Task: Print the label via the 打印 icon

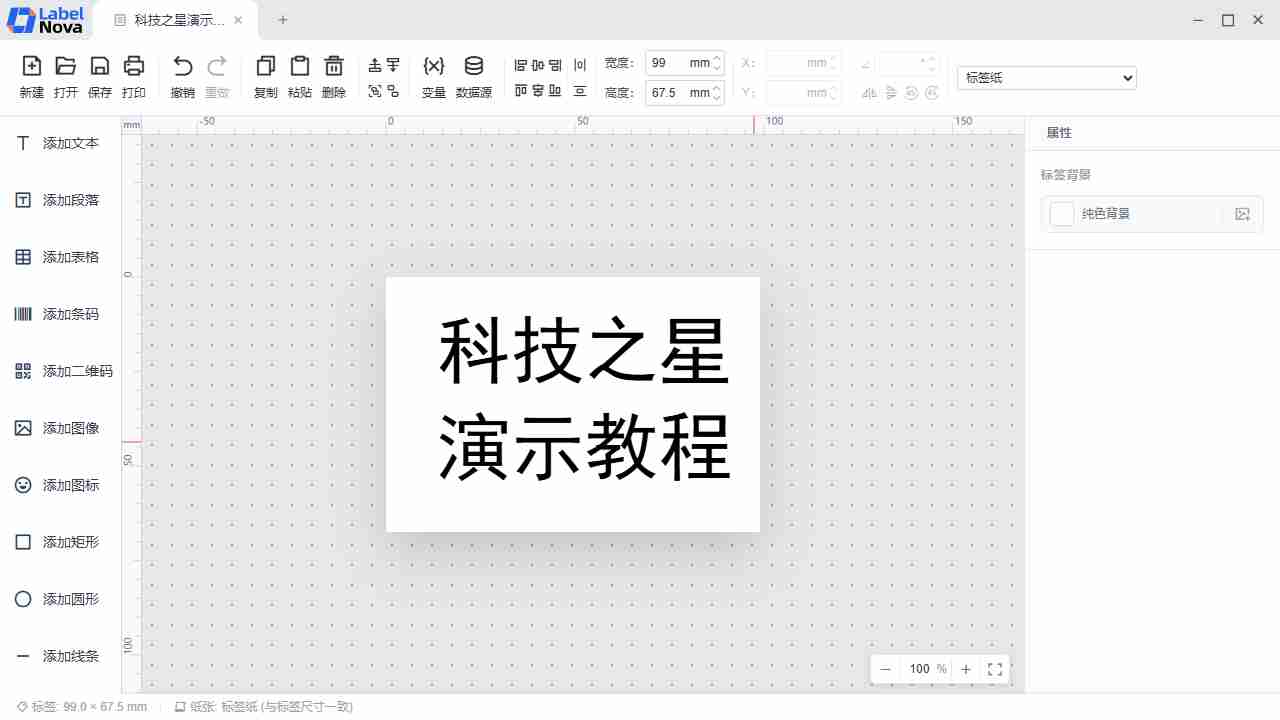Action: (x=134, y=67)
